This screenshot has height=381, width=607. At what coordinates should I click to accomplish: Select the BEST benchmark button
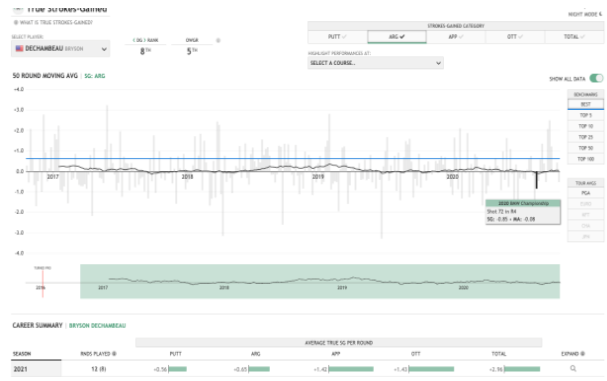585,104
